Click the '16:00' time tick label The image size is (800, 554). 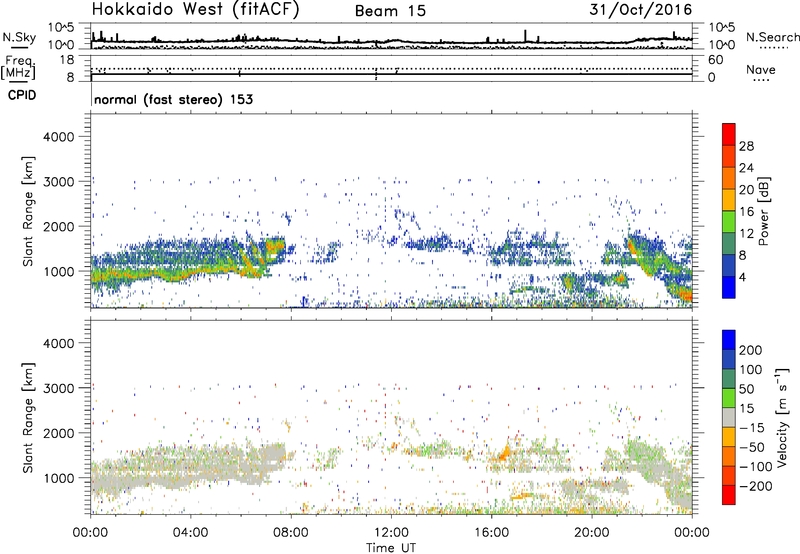coord(491,533)
